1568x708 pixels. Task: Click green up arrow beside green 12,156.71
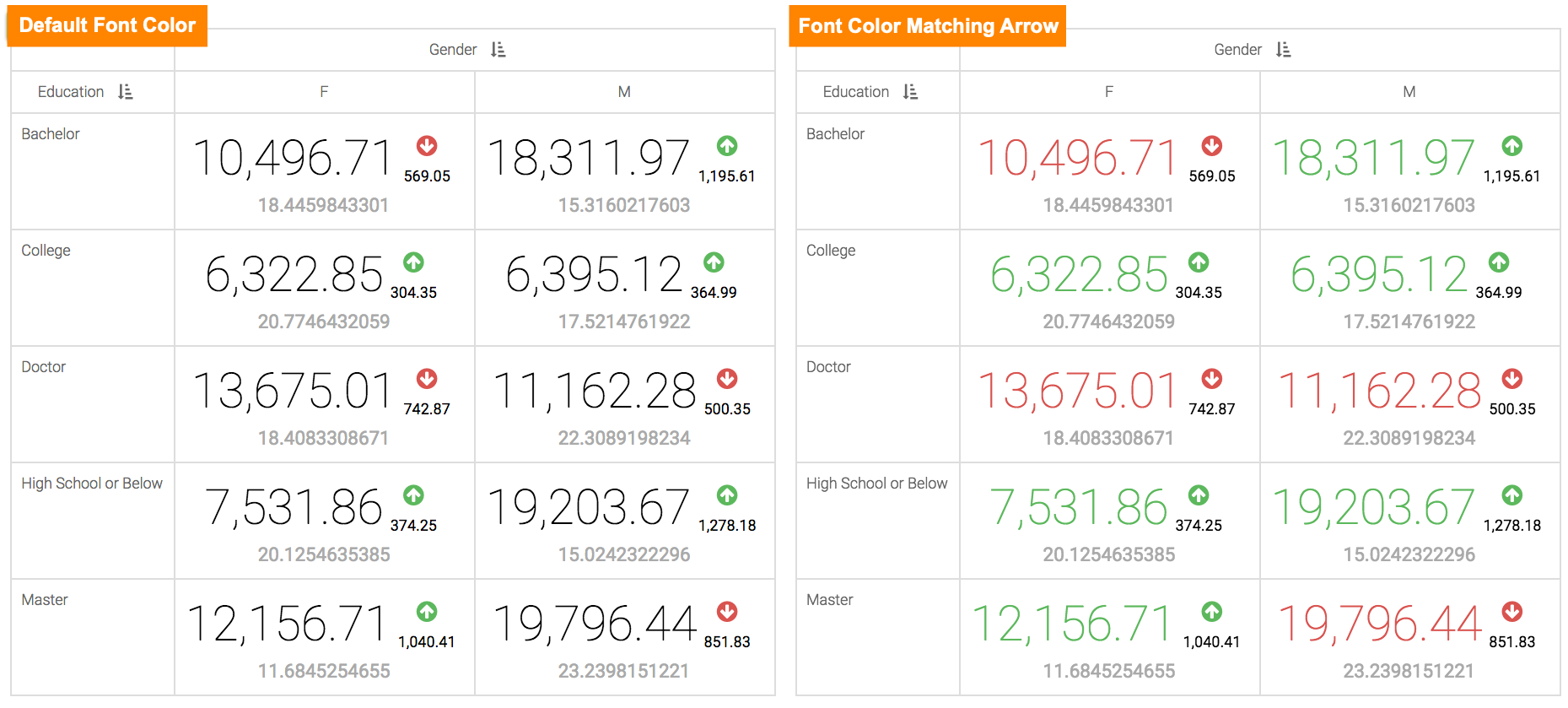[1211, 612]
